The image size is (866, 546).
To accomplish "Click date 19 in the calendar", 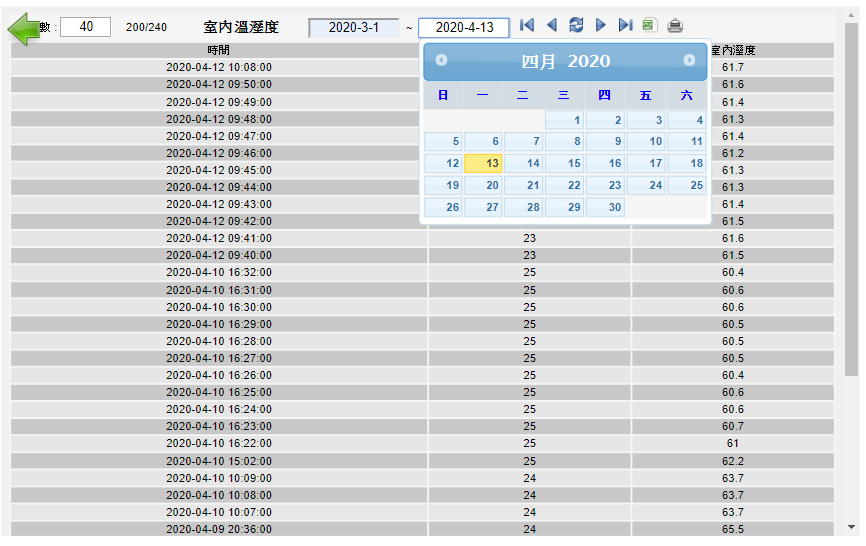I will 443,185.
